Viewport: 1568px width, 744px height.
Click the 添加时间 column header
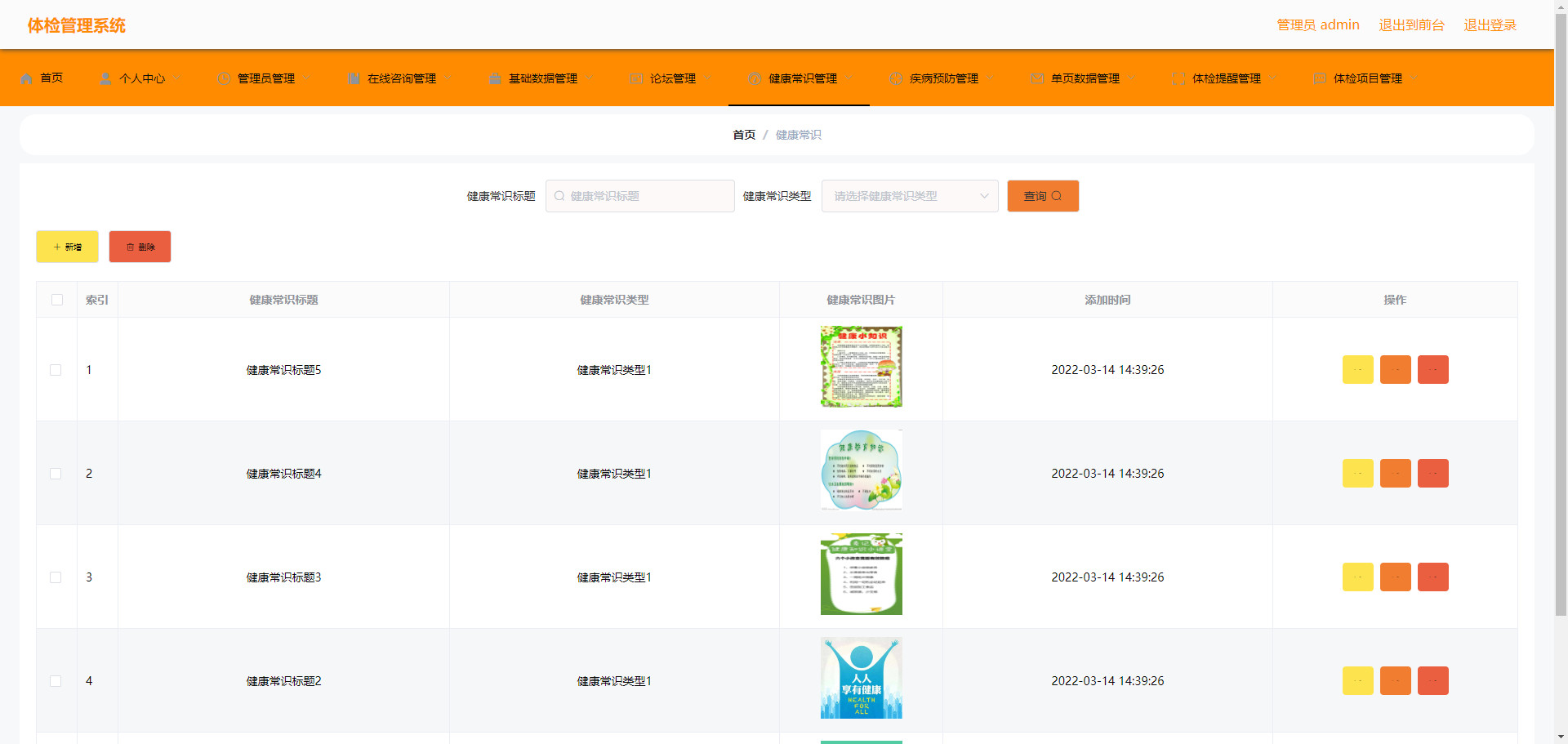click(1107, 300)
